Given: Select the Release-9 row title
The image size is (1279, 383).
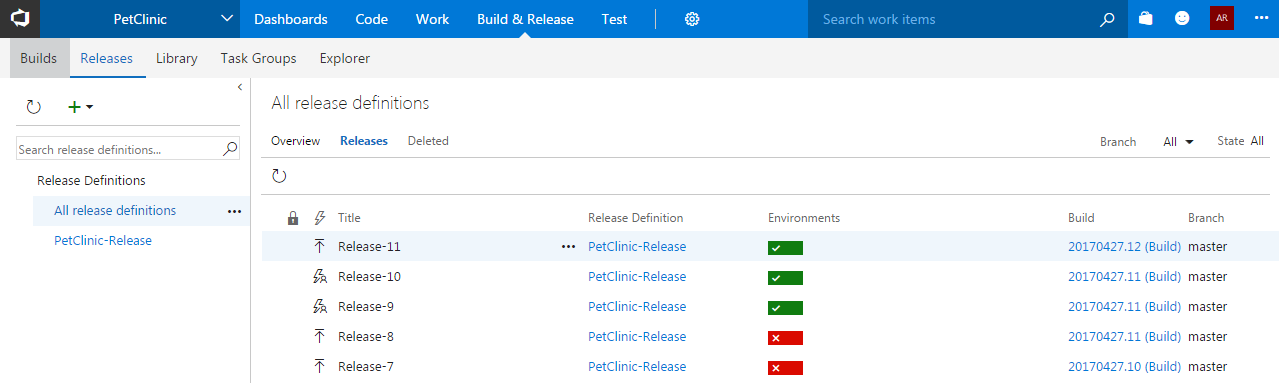Looking at the screenshot, I should pyautogui.click(x=366, y=306).
